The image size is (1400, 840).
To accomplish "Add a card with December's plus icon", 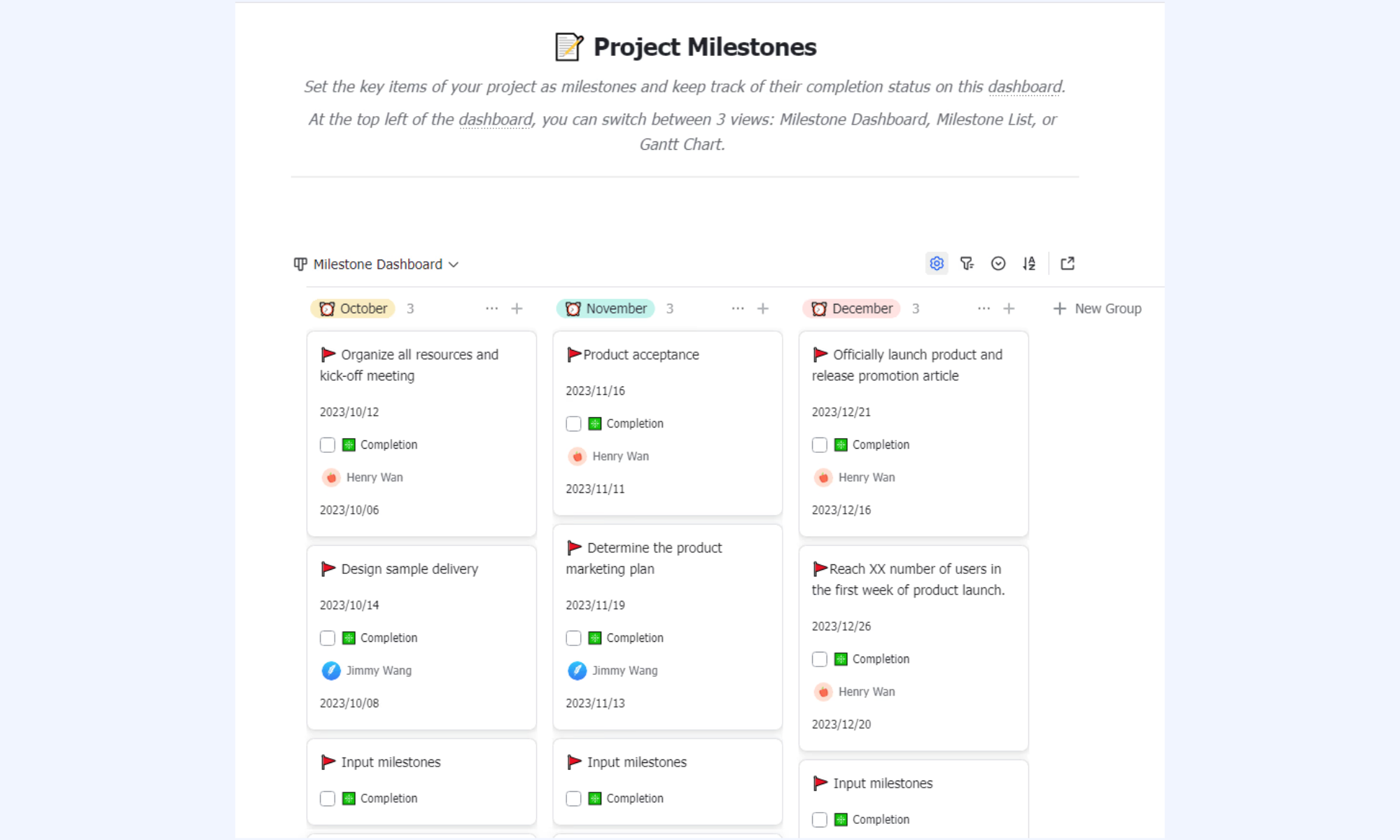I will [1009, 309].
